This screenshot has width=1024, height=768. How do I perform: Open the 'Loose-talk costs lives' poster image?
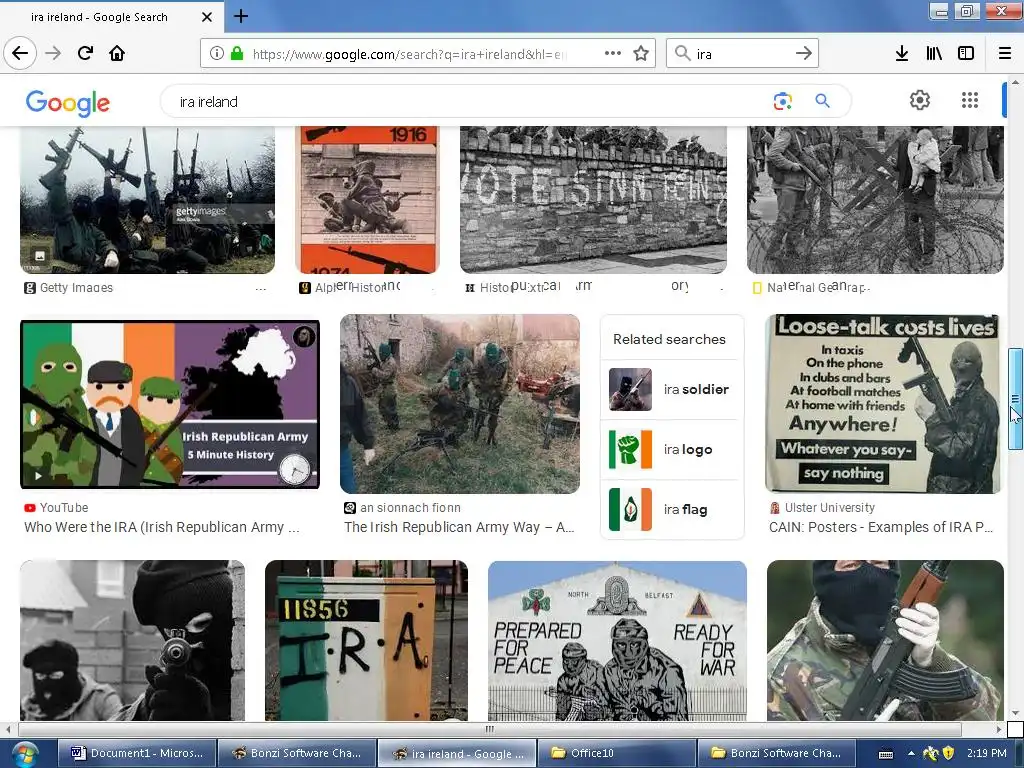click(883, 404)
